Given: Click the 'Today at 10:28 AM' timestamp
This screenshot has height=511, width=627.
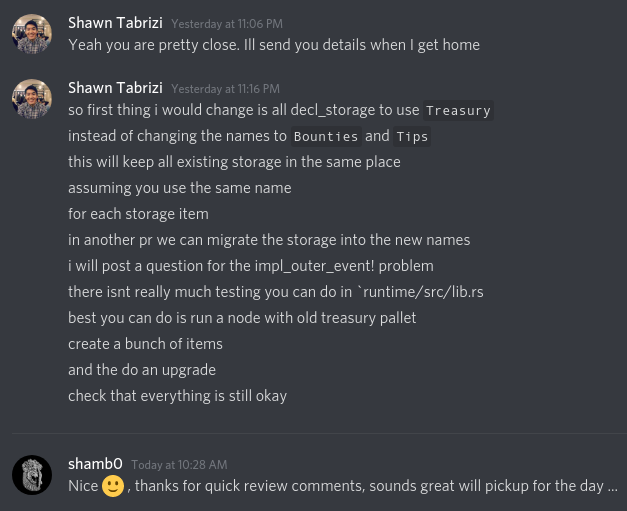Looking at the screenshot, I should [179, 465].
